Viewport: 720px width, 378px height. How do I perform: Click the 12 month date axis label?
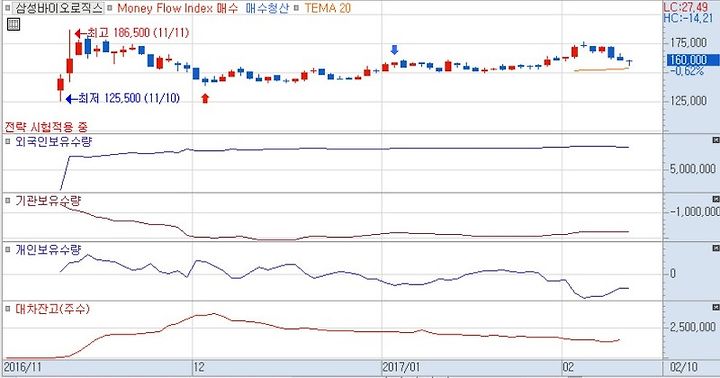198,367
